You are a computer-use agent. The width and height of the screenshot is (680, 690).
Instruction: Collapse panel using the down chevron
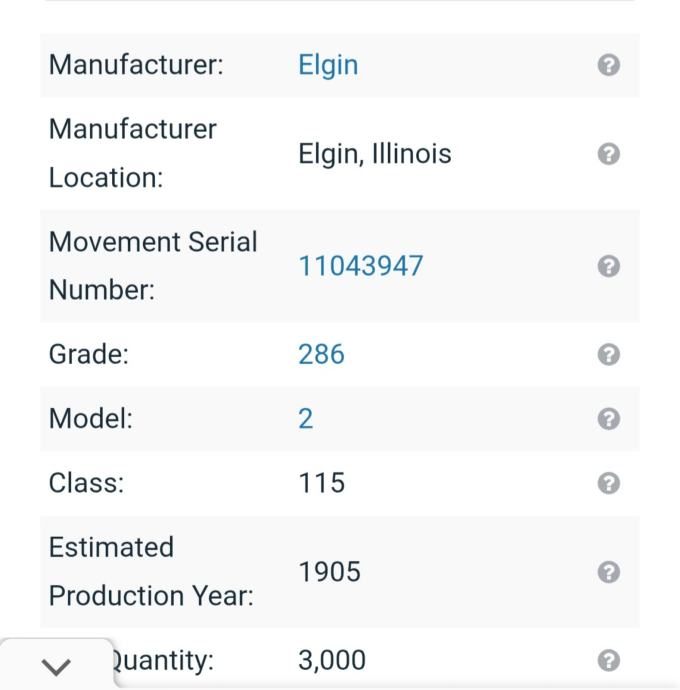coord(58,666)
